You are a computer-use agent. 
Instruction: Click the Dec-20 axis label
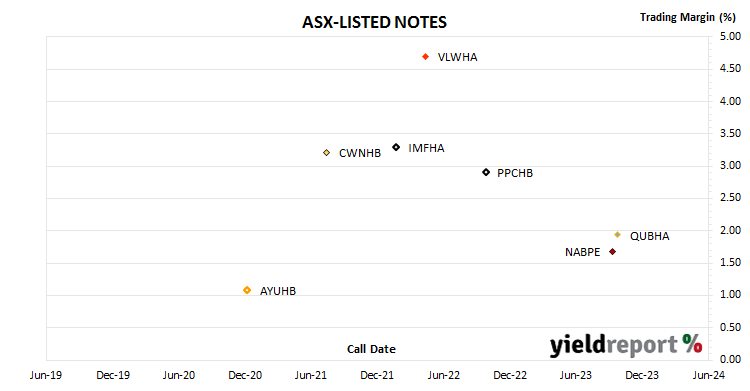(245, 375)
